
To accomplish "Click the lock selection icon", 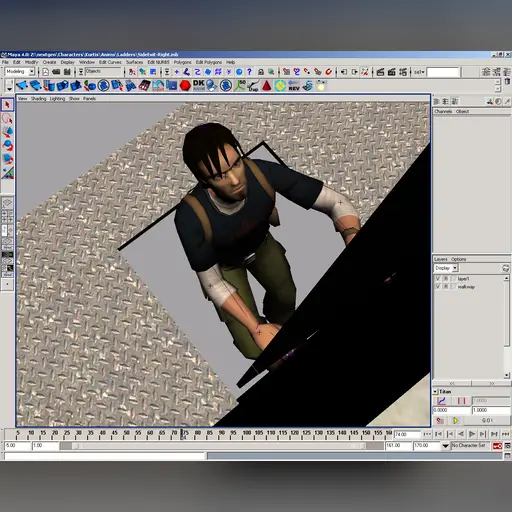I will point(261,72).
